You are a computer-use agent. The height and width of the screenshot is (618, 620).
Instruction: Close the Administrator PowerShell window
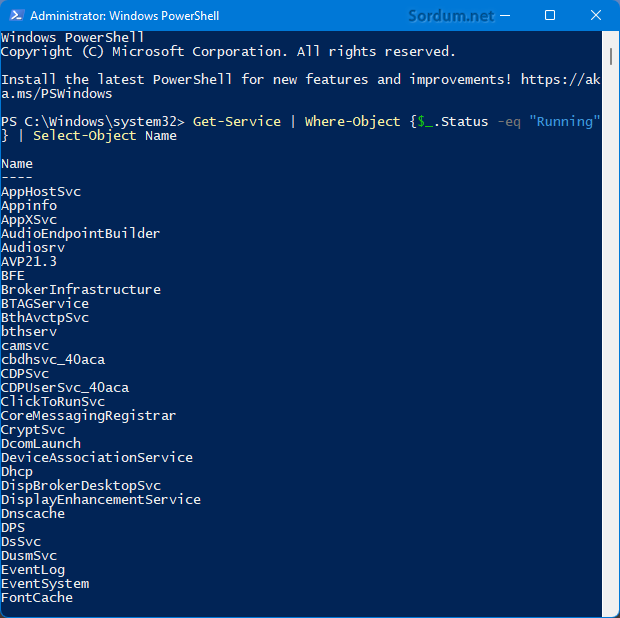(595, 15)
